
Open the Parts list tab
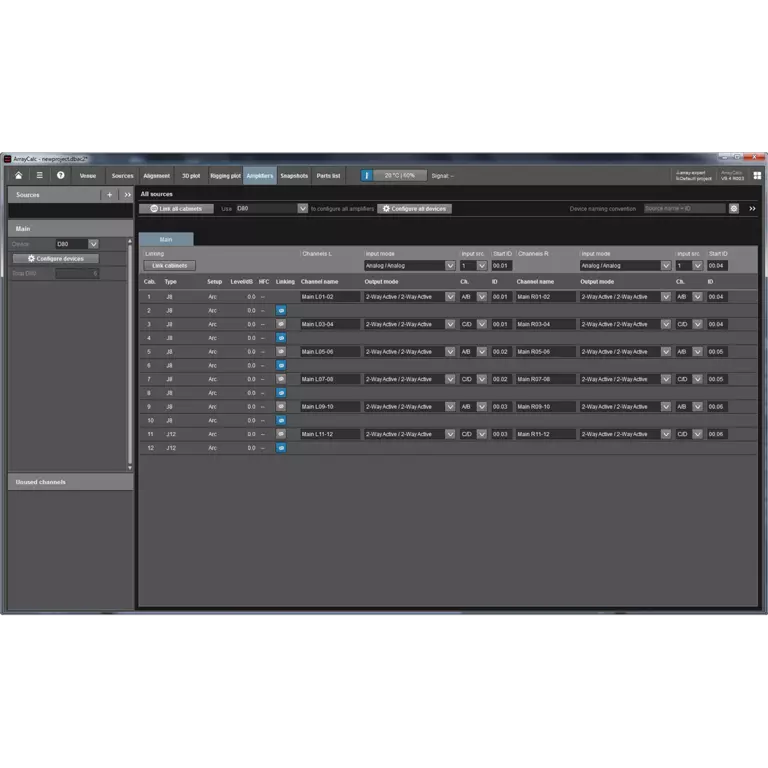328,176
